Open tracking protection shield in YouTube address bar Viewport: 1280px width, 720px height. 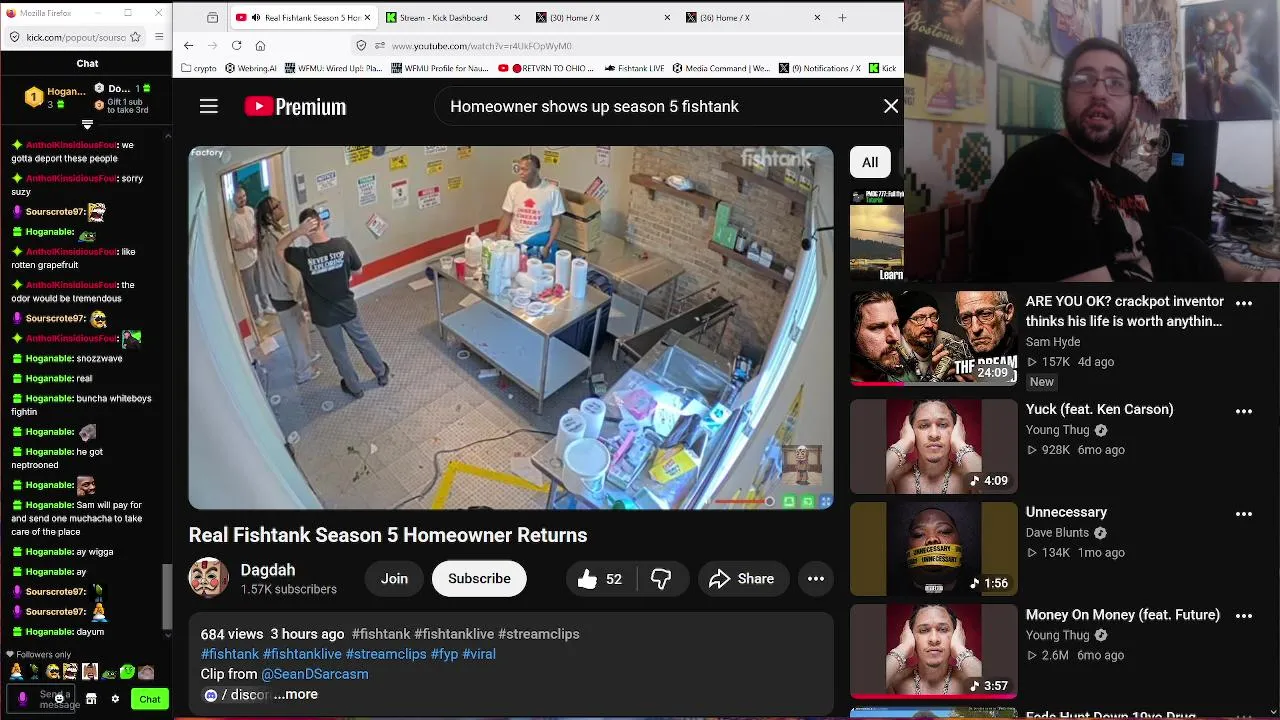tap(361, 45)
